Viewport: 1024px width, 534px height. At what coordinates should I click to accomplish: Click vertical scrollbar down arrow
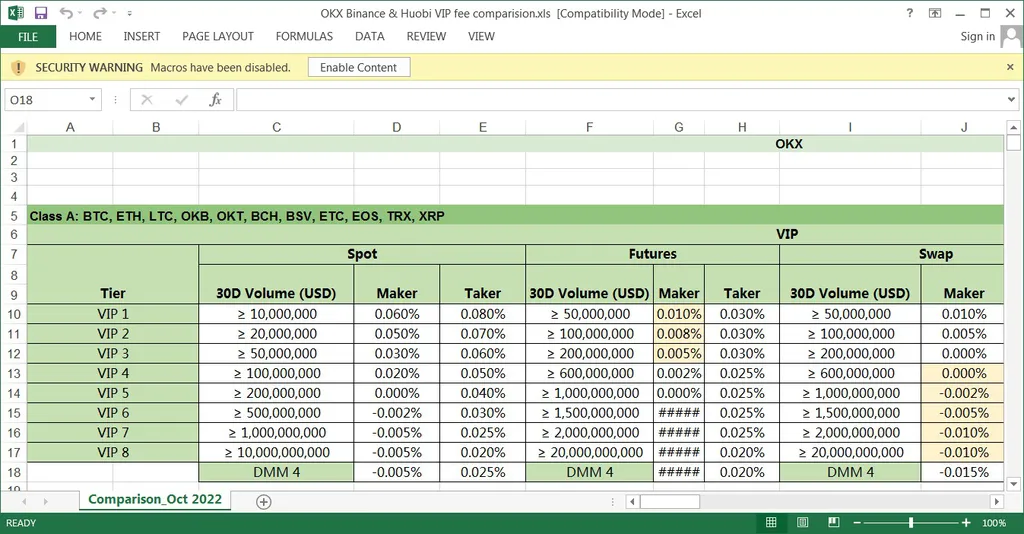[x=1013, y=484]
